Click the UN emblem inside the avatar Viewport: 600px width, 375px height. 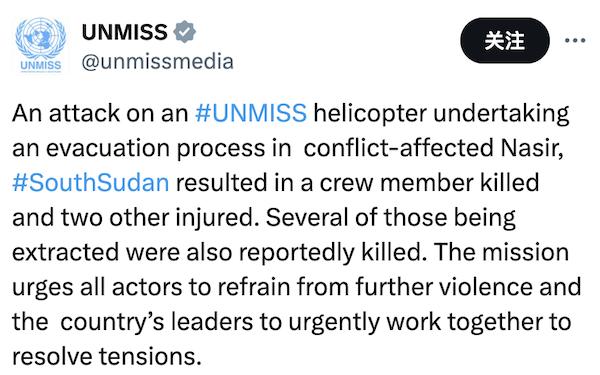pyautogui.click(x=41, y=38)
